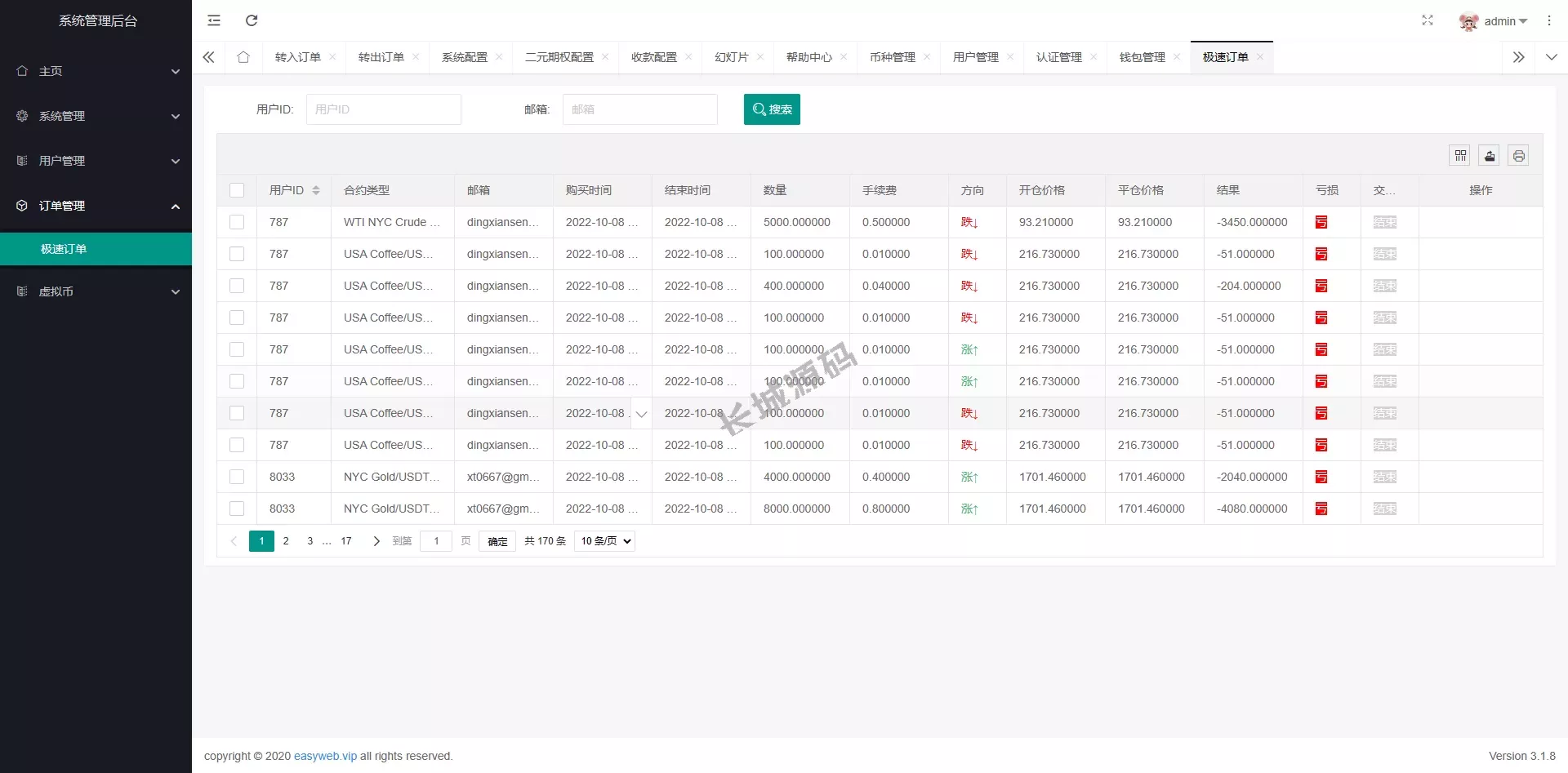The width and height of the screenshot is (1568, 773).
Task: Collapse the 订单管理 sidebar menu
Action: (96, 206)
